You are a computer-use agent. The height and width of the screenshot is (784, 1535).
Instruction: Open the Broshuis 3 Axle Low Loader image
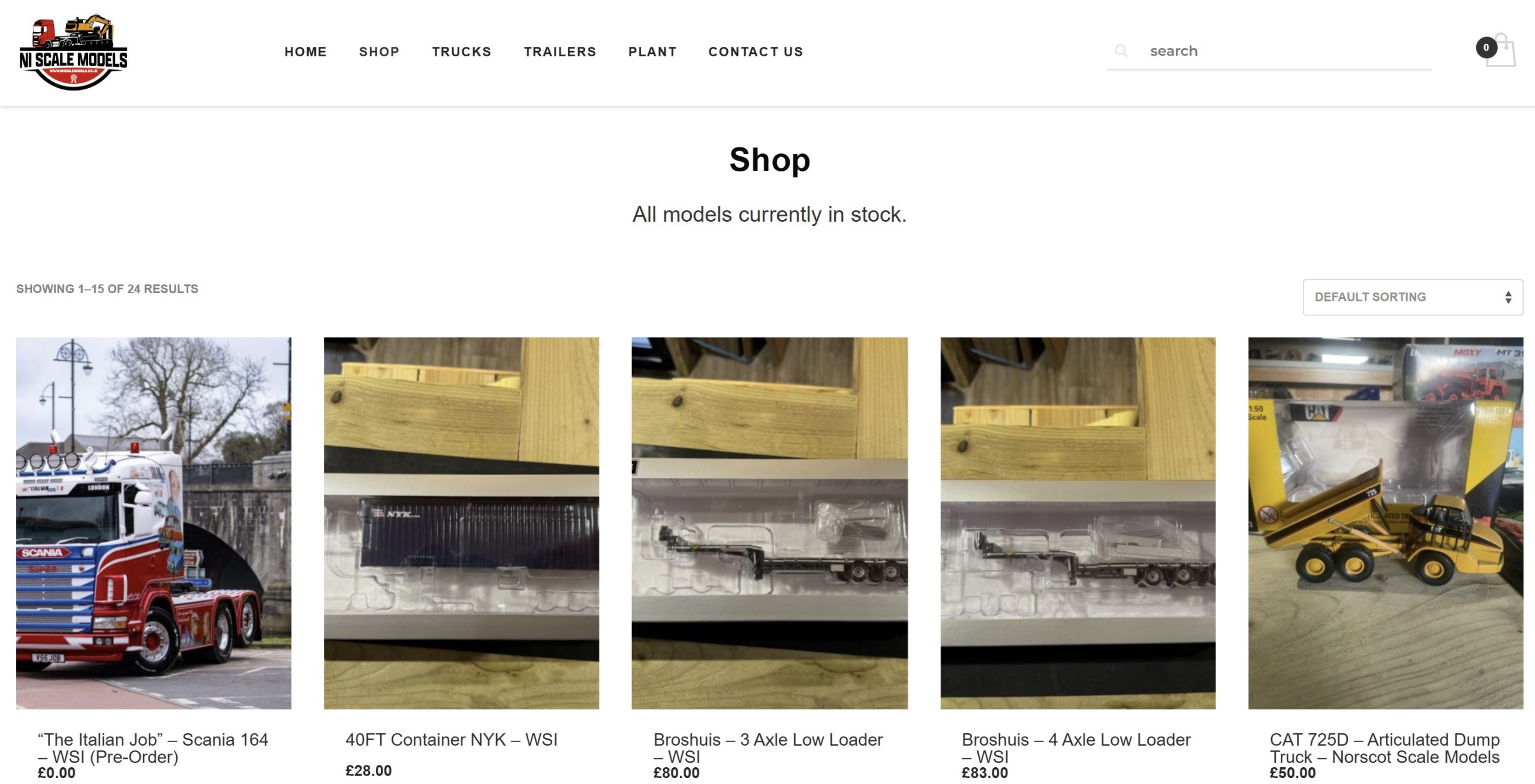coord(769,523)
